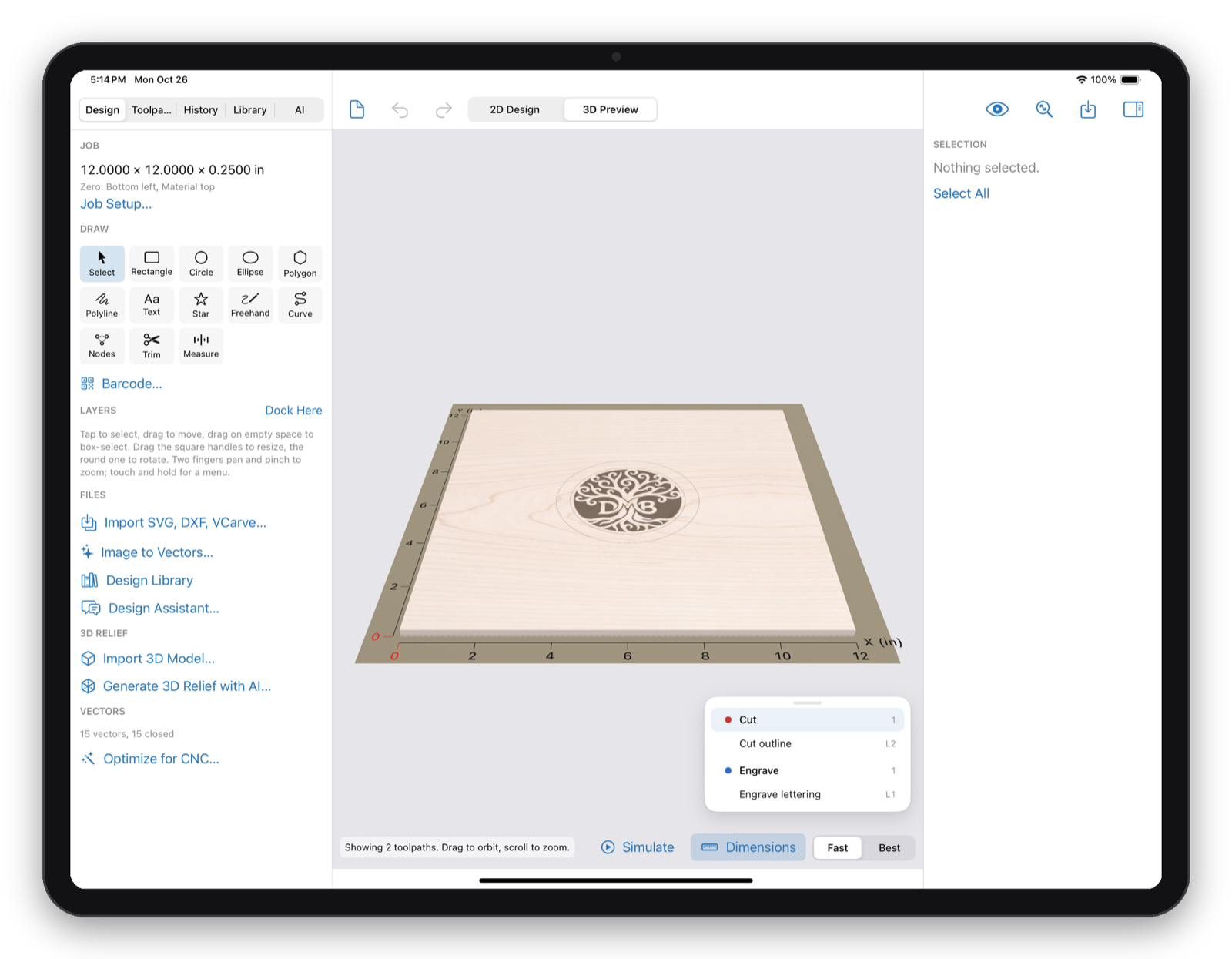Click the Optimize for CNC sparkle icon
Image resolution: width=1232 pixels, height=959 pixels.
click(89, 759)
